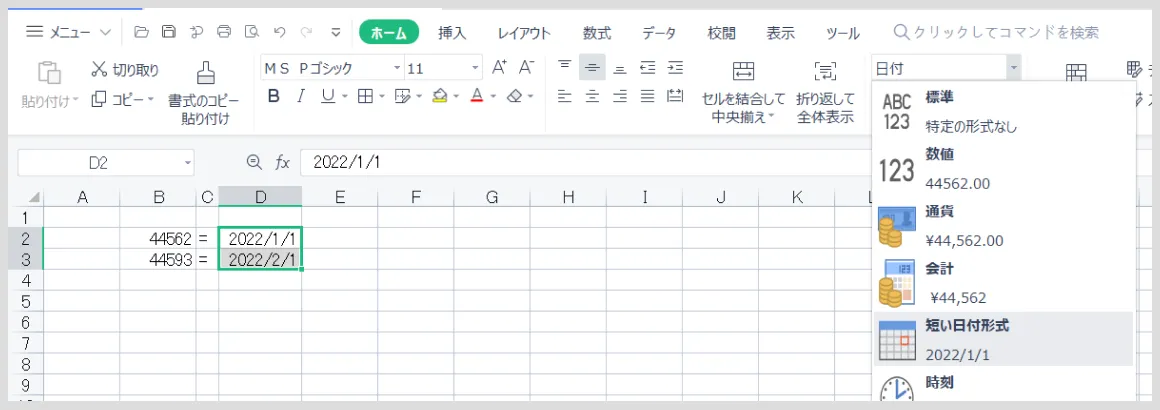Switch to the レイアウト tab
The image size is (1160, 410).
click(525, 33)
